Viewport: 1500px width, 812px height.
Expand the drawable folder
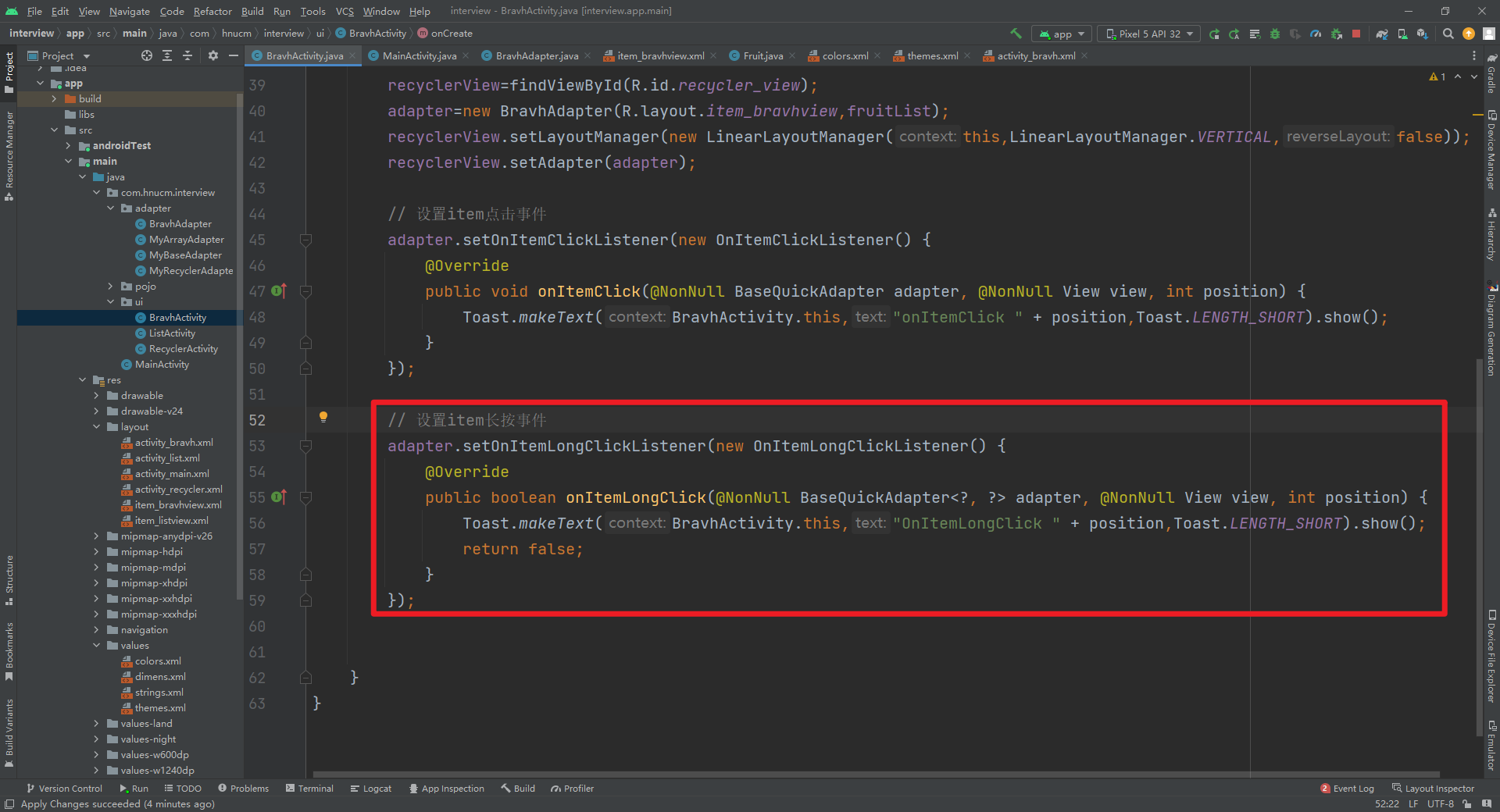click(96, 396)
